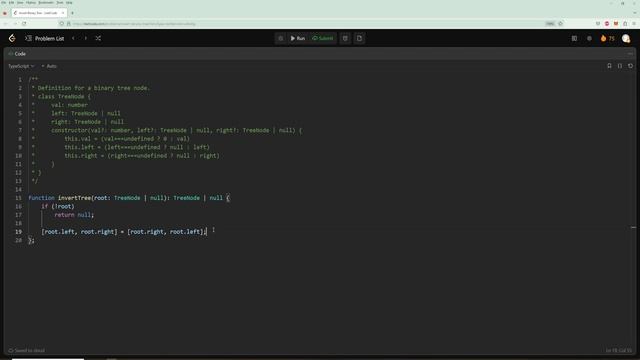
Task: Click Saved to cloud status indicator
Action: [27, 351]
